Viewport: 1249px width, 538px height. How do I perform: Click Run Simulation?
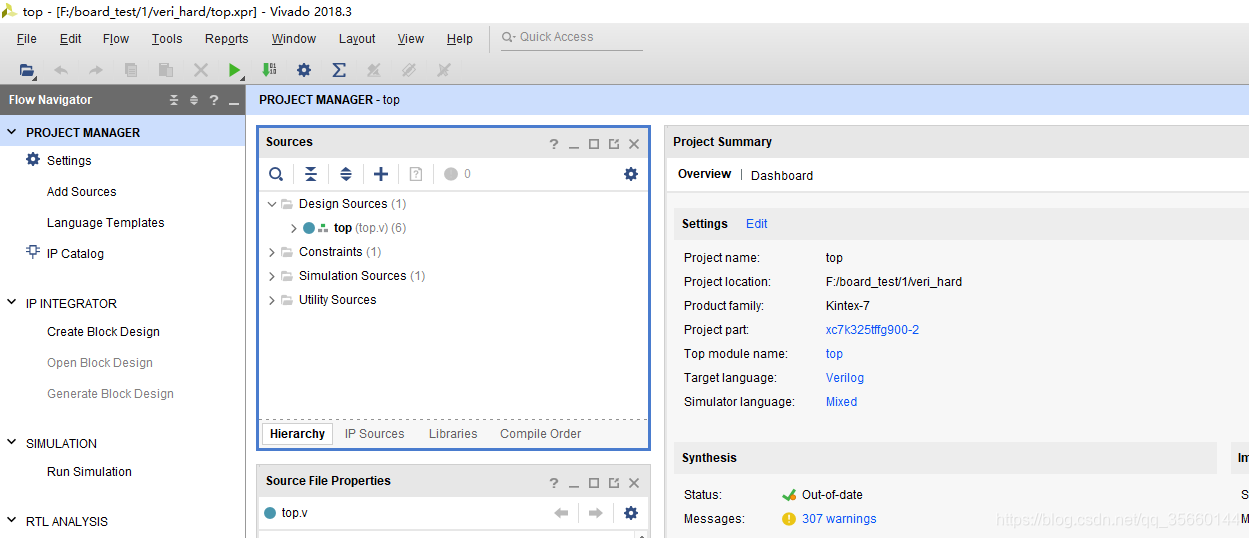pyautogui.click(x=89, y=472)
